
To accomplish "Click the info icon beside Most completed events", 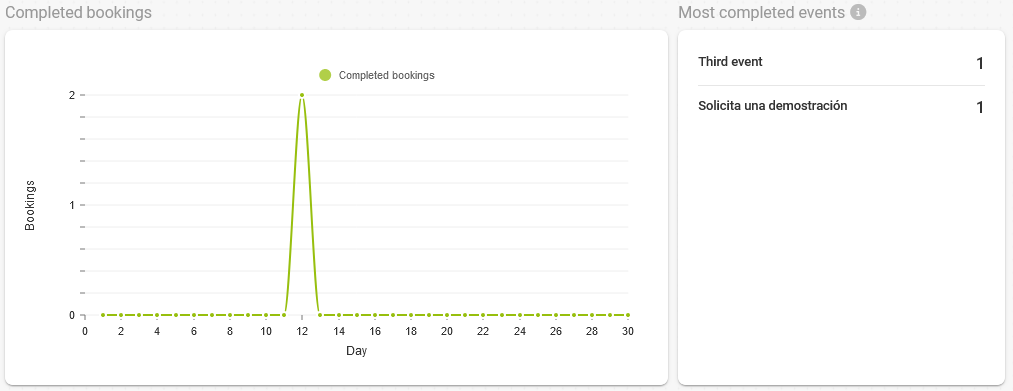I will pyautogui.click(x=858, y=12).
